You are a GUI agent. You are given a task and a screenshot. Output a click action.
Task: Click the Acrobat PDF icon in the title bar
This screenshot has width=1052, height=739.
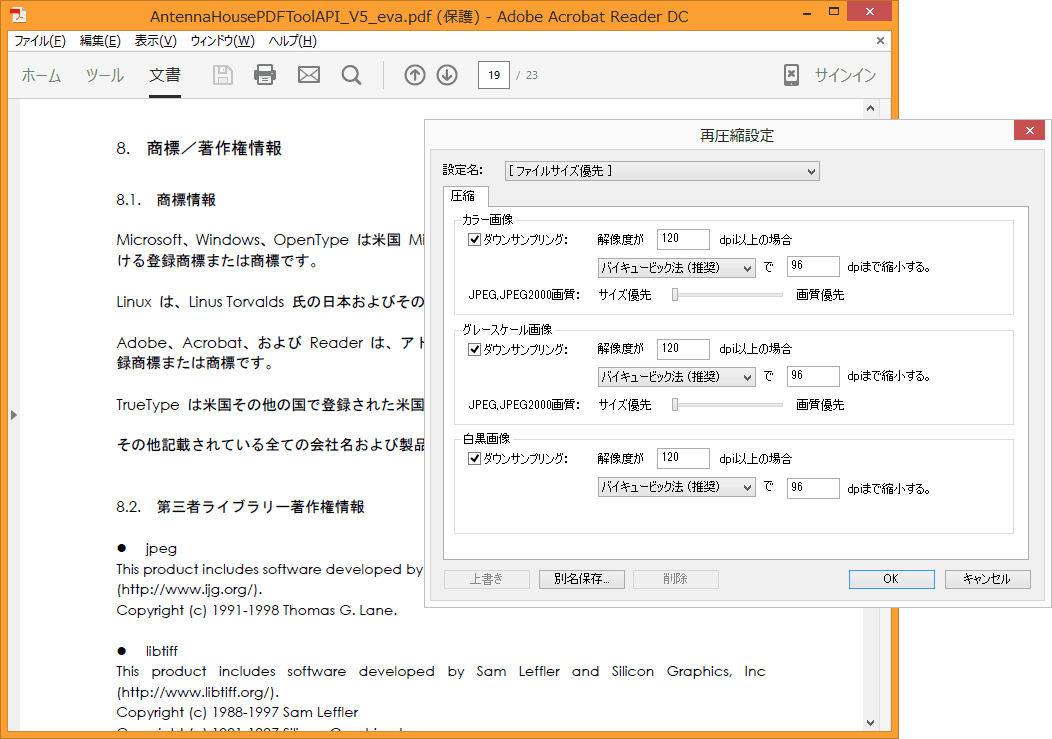point(18,15)
